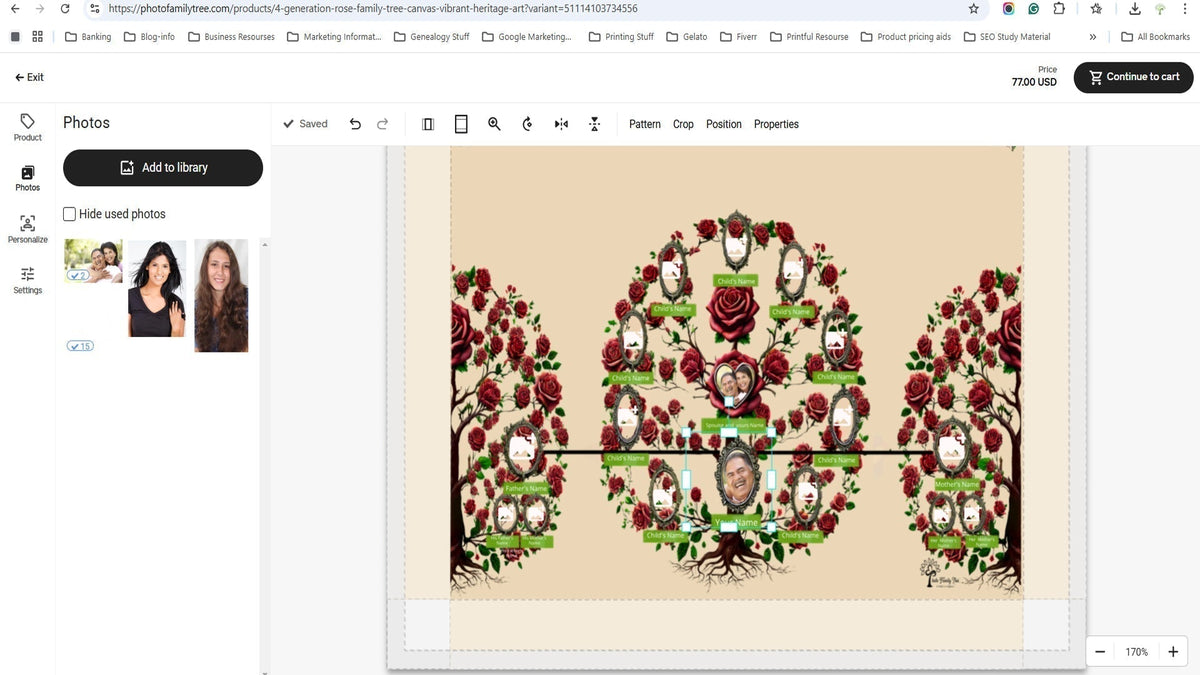Open the Crop menu
Viewport: 1200px width, 675px height.
coord(683,124)
